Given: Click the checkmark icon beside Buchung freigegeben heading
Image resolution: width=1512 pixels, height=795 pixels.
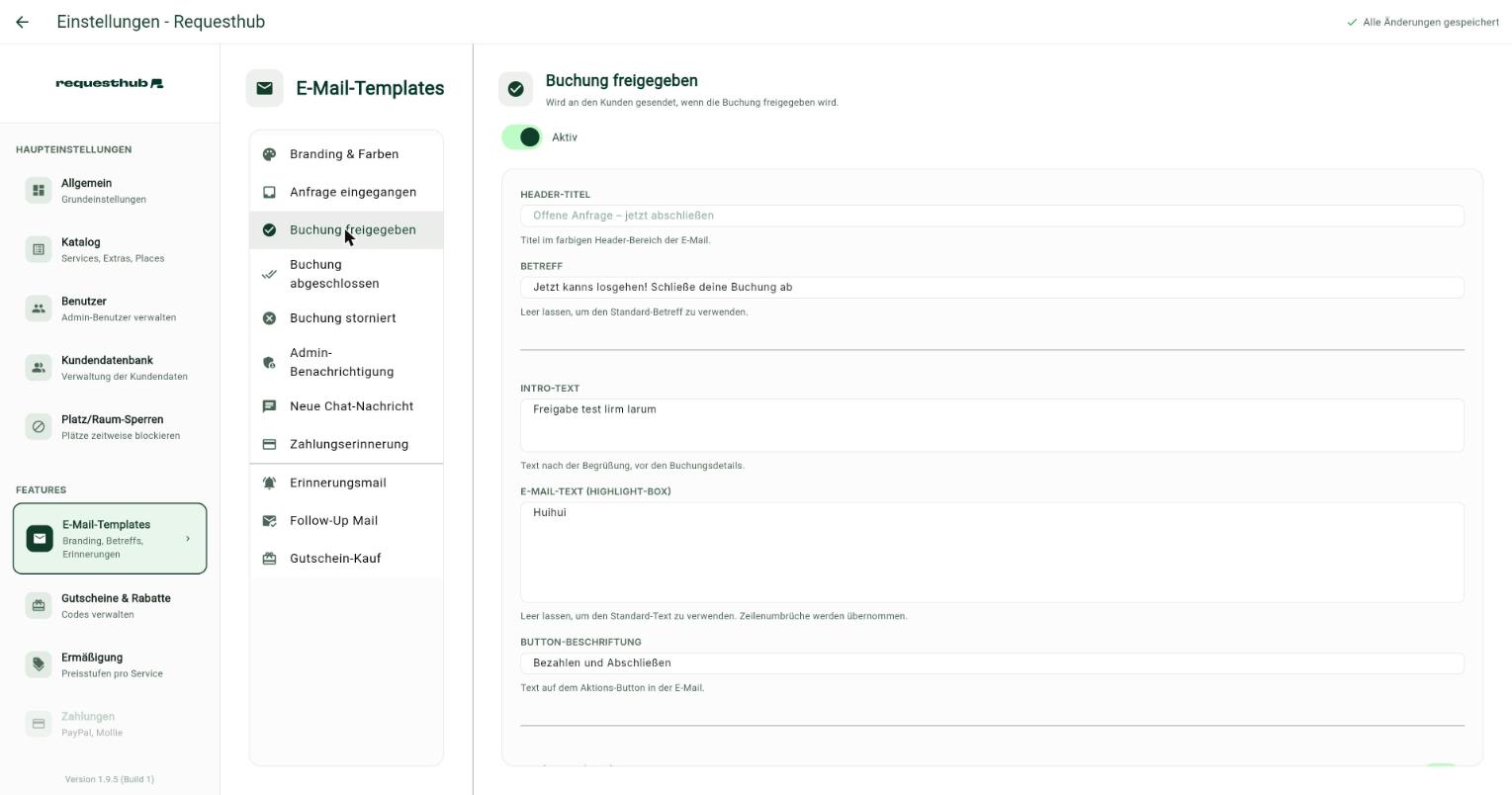Looking at the screenshot, I should point(515,89).
